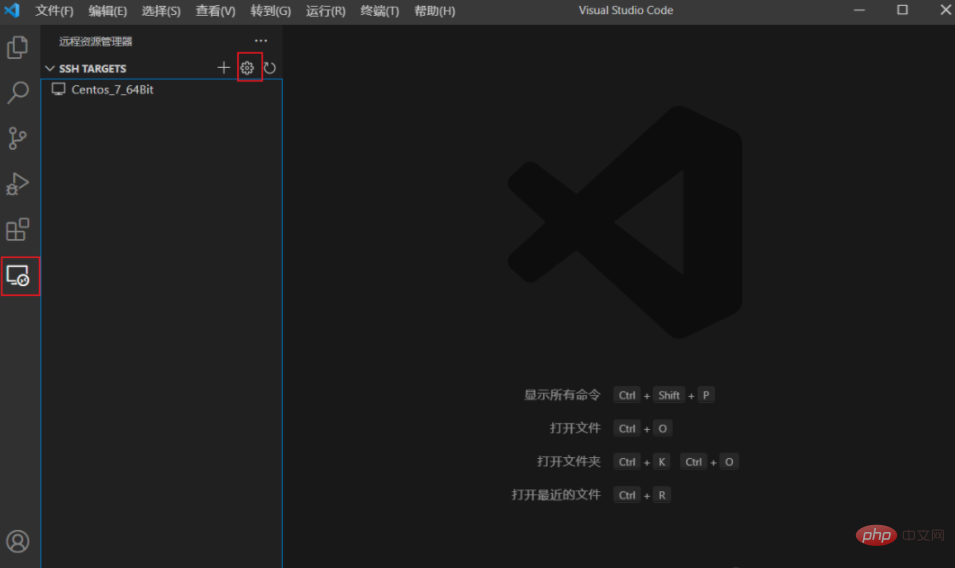Click the 远程资源管理器 panel title
Image resolution: width=955 pixels, height=568 pixels.
pyautogui.click(x=96, y=41)
